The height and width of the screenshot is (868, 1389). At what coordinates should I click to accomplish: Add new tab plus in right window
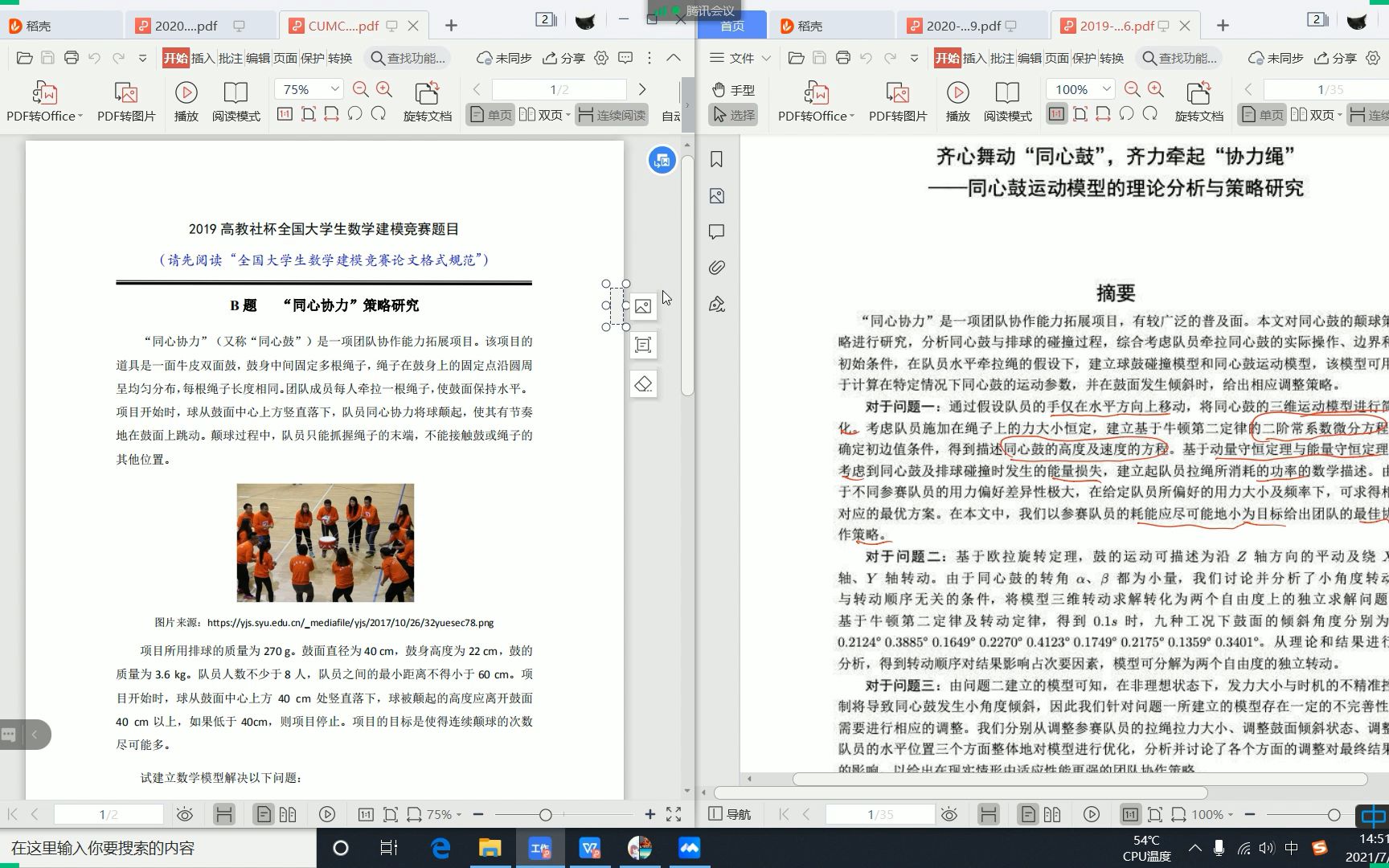click(x=1223, y=26)
